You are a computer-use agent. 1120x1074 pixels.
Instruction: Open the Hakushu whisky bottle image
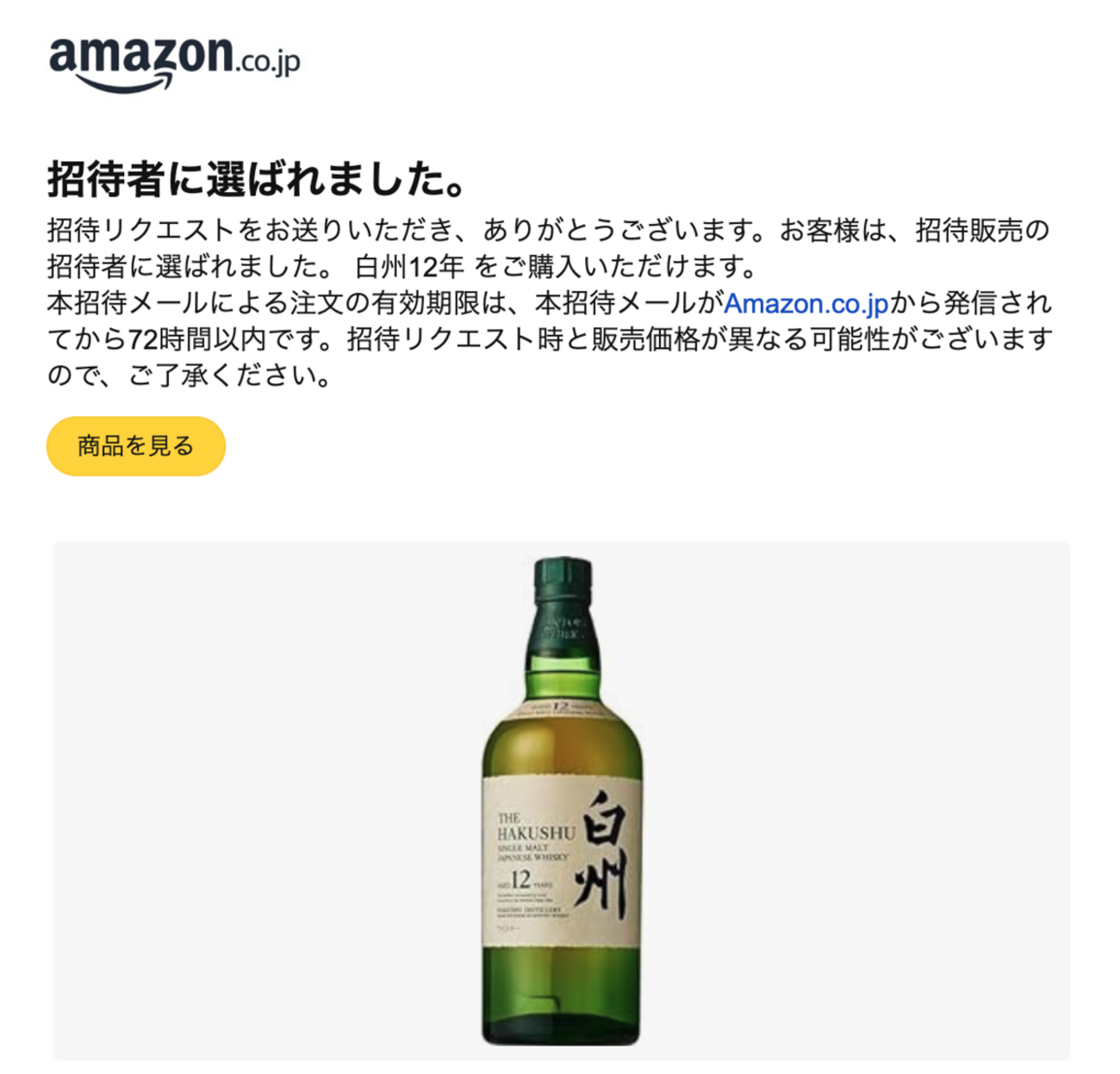click(562, 800)
